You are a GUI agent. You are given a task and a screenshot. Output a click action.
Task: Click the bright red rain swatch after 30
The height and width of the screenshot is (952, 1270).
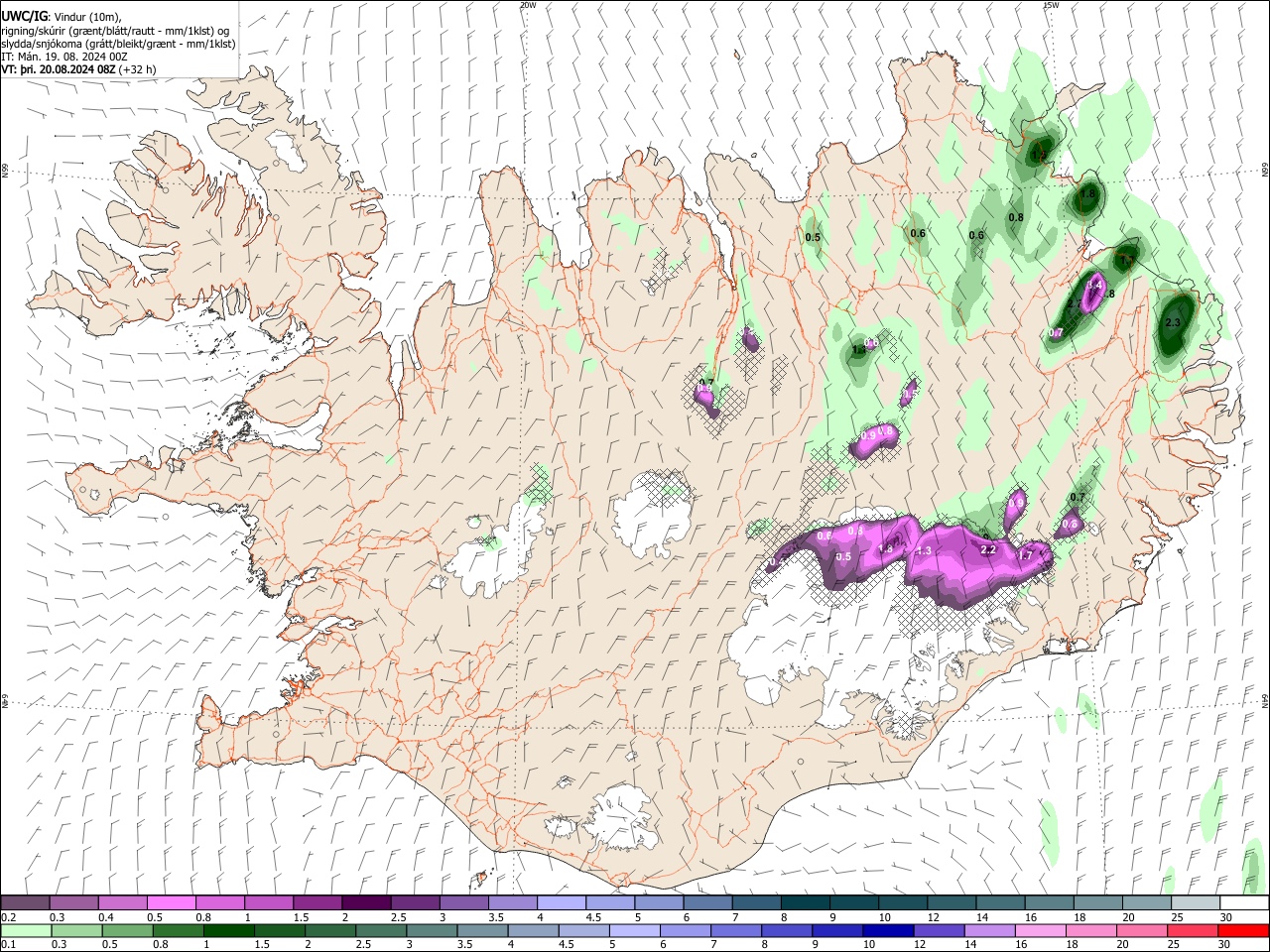1244,930
